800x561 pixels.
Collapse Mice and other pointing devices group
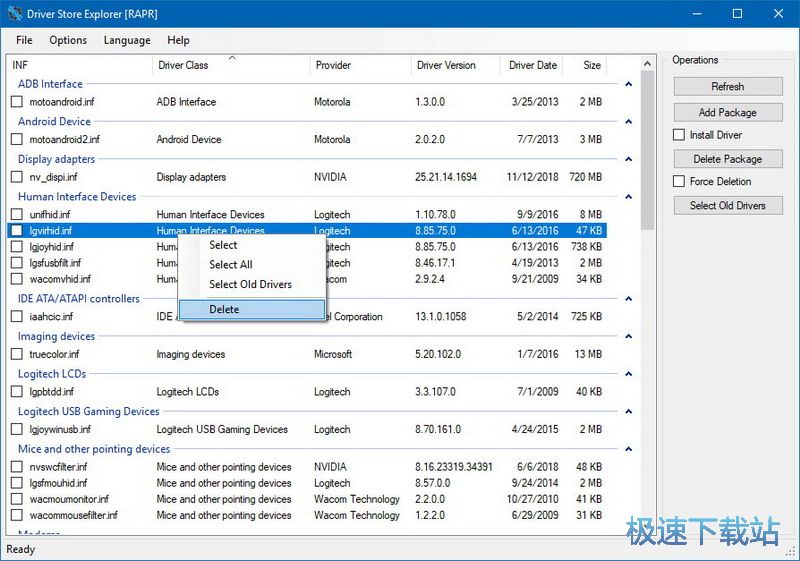tap(629, 449)
